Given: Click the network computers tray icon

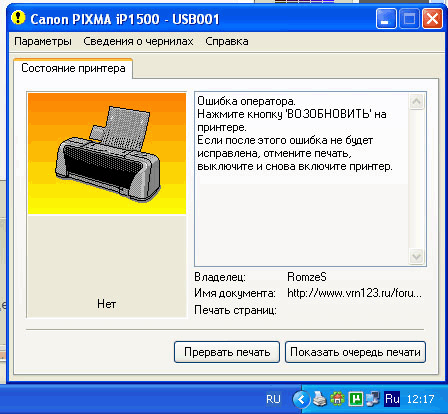Looking at the screenshot, I should [x=373, y=399].
